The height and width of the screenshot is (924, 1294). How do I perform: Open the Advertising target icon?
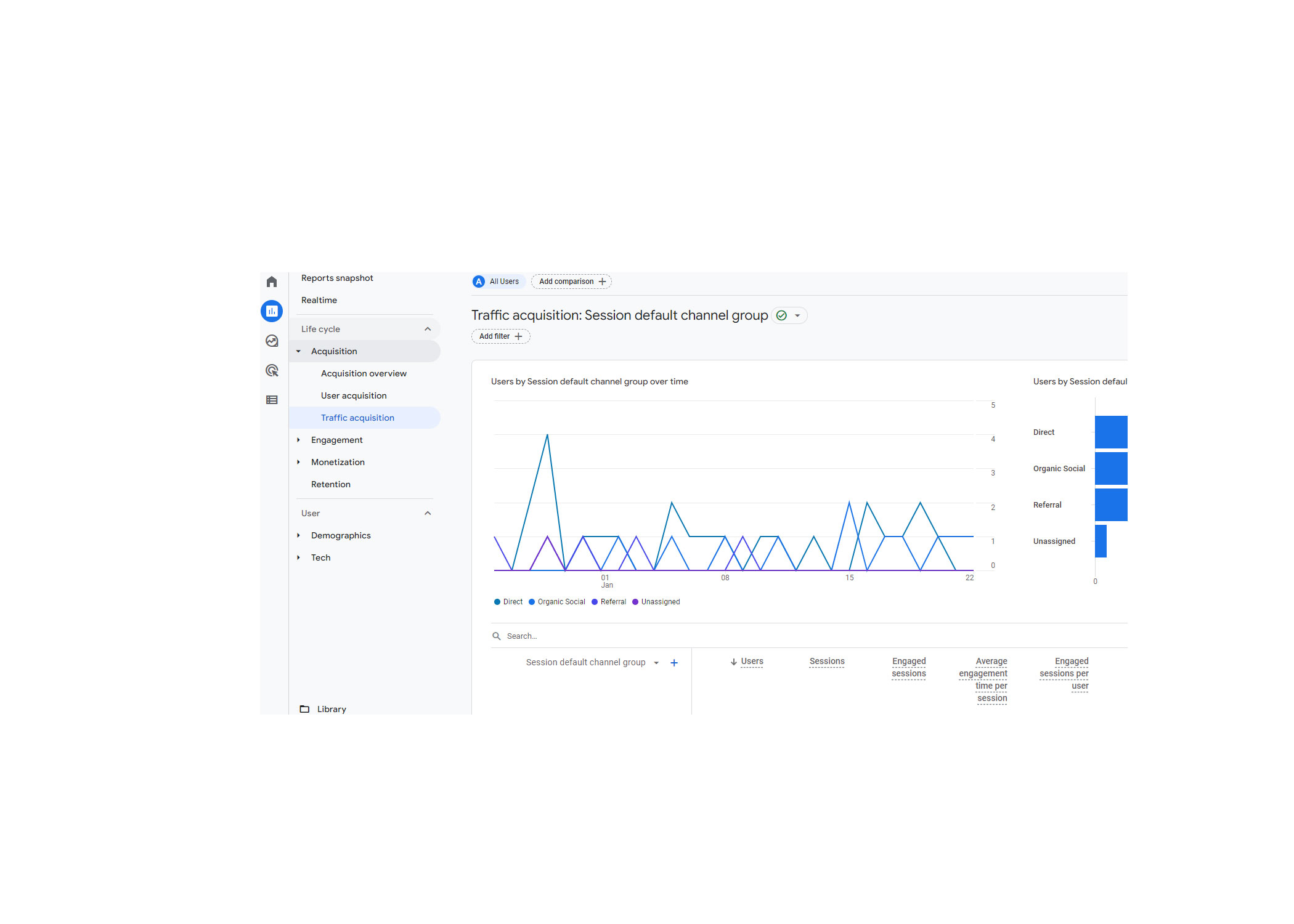[272, 370]
